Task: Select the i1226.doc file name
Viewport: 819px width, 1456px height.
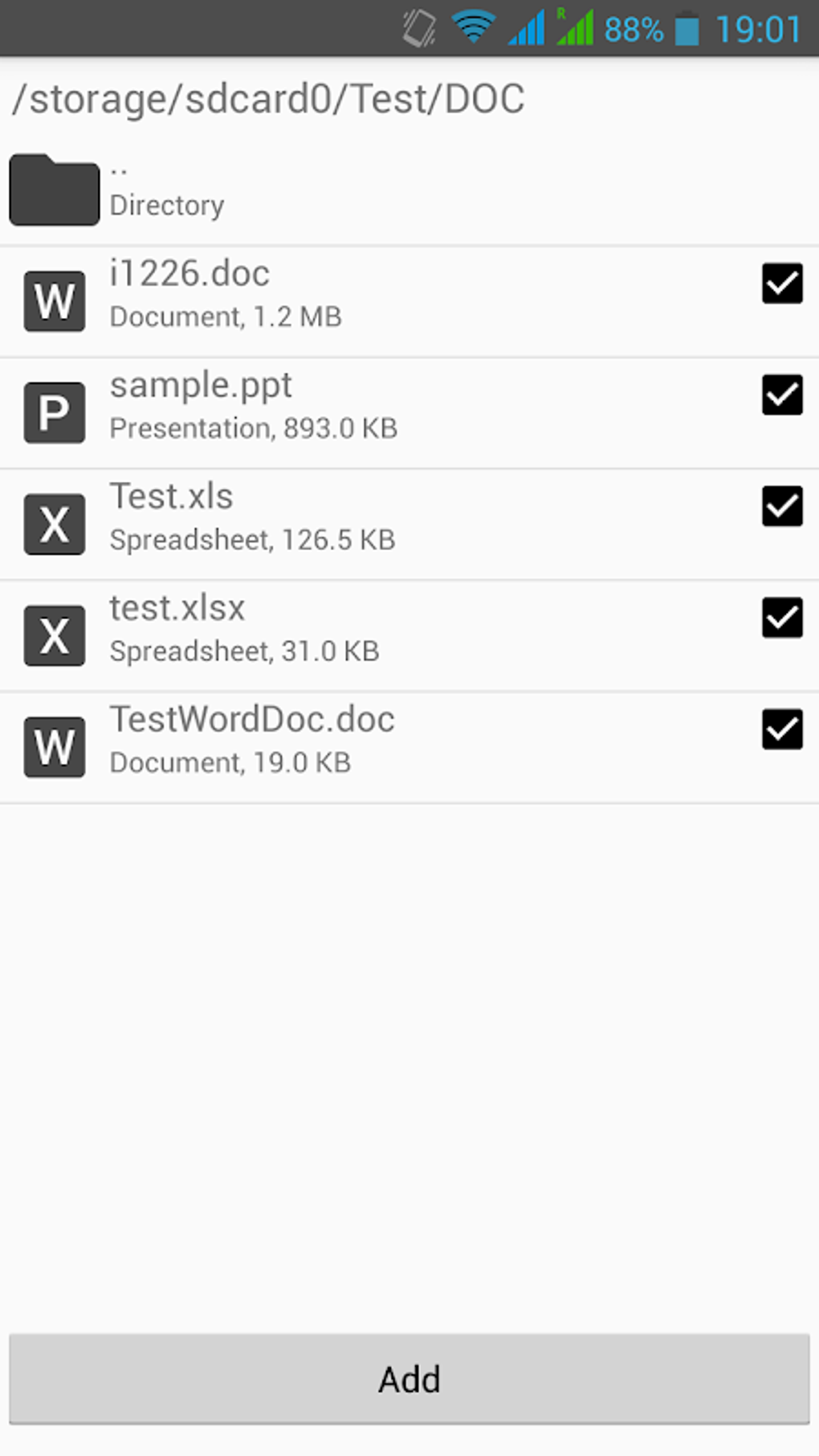Action: (189, 275)
